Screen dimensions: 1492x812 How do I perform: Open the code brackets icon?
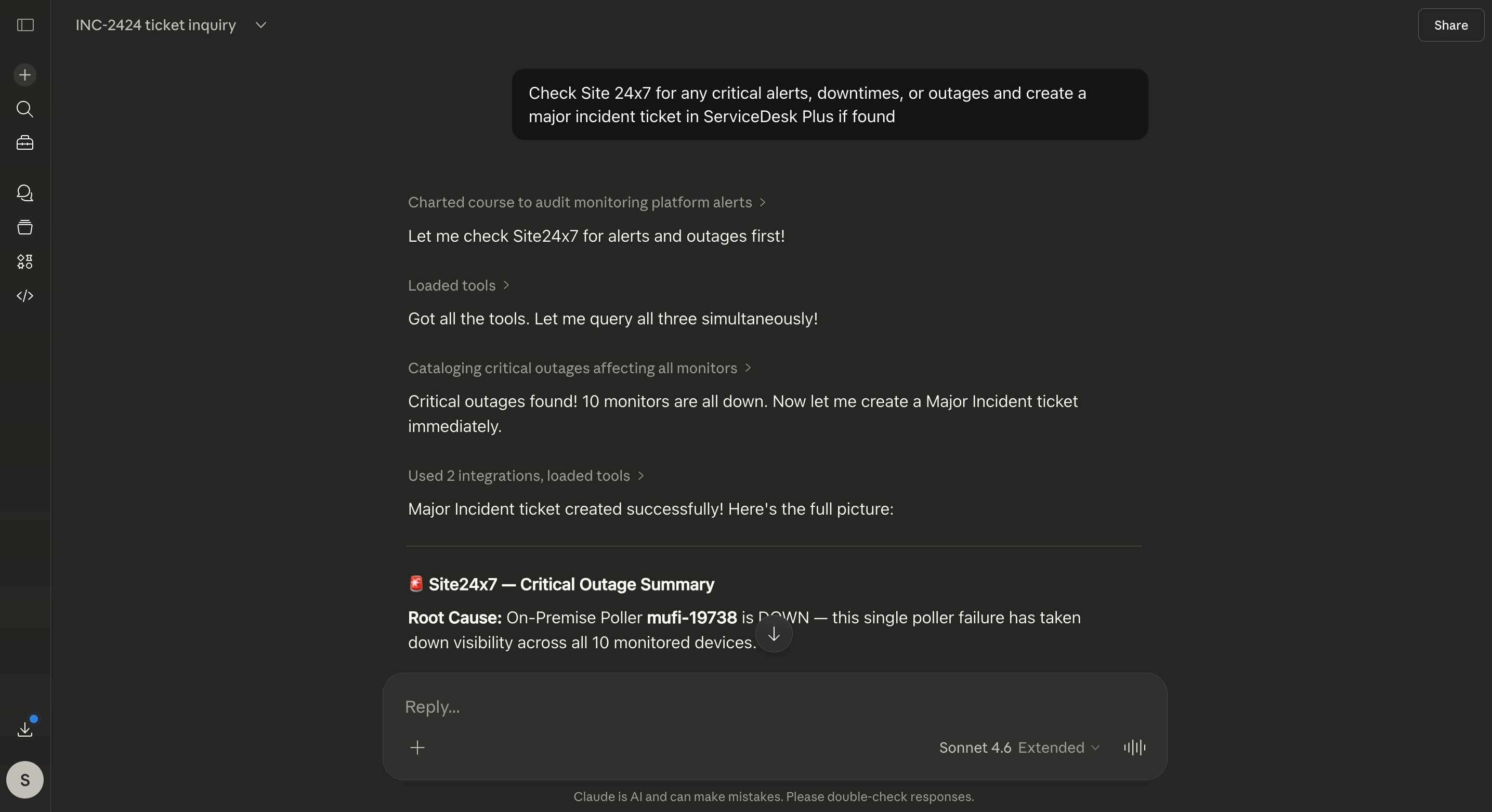[x=25, y=296]
